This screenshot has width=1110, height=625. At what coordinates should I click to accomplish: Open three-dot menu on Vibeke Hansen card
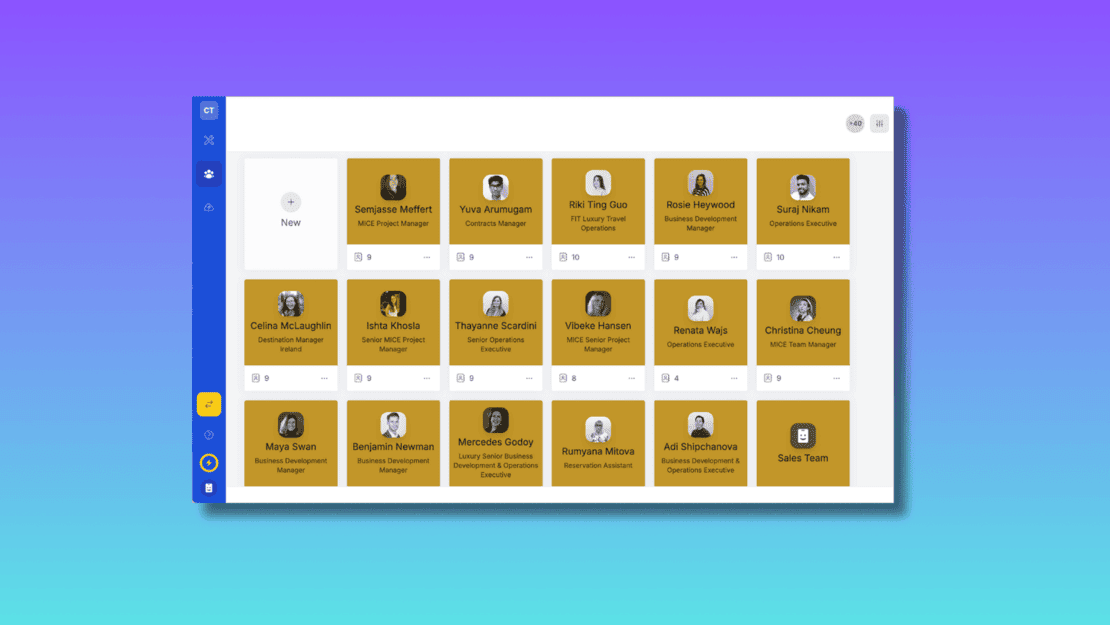click(632, 378)
